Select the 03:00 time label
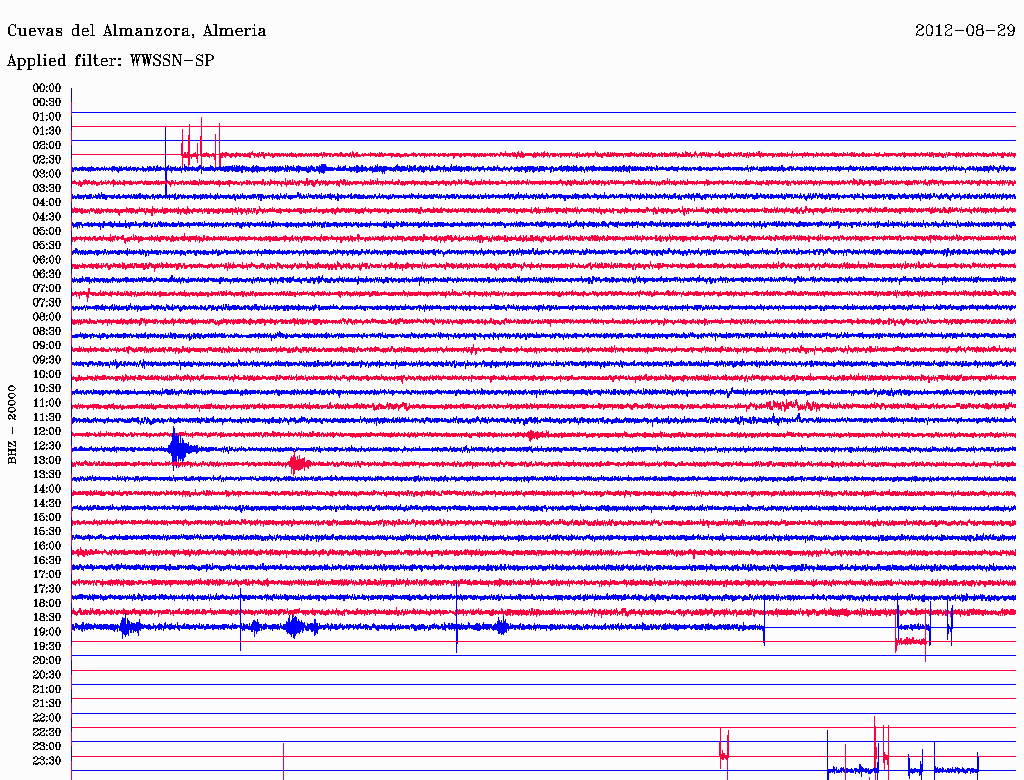1024x780 pixels. (x=47, y=174)
